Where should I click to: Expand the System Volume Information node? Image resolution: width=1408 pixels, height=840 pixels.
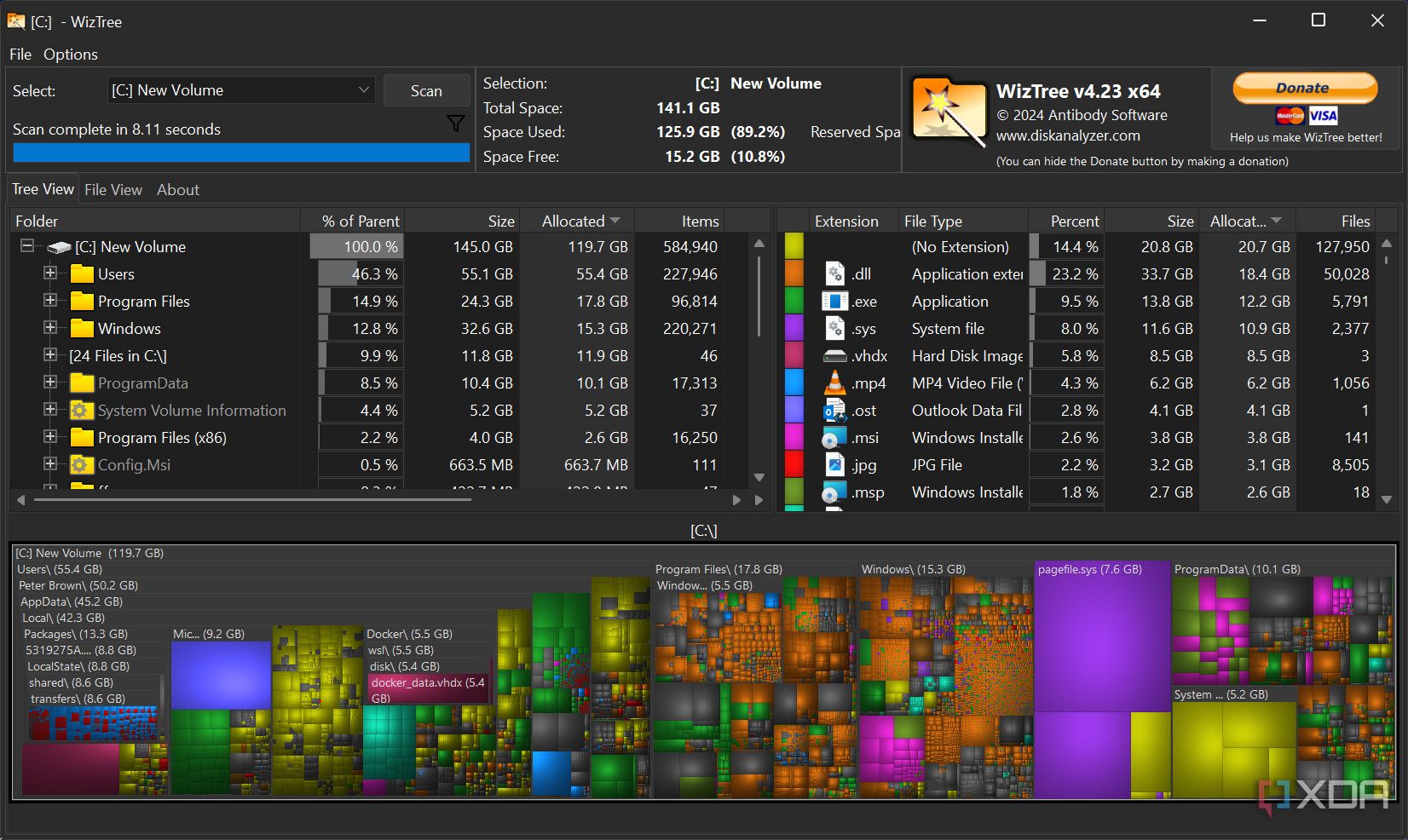pos(50,409)
